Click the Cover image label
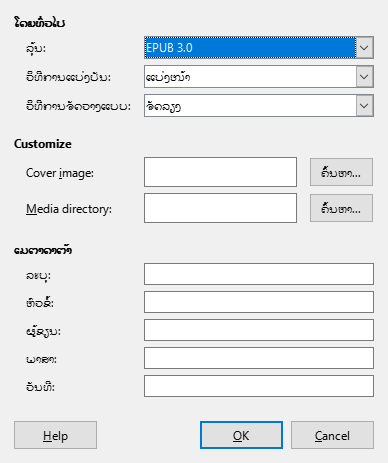Image resolution: width=388 pixels, height=463 pixels. click(x=60, y=173)
